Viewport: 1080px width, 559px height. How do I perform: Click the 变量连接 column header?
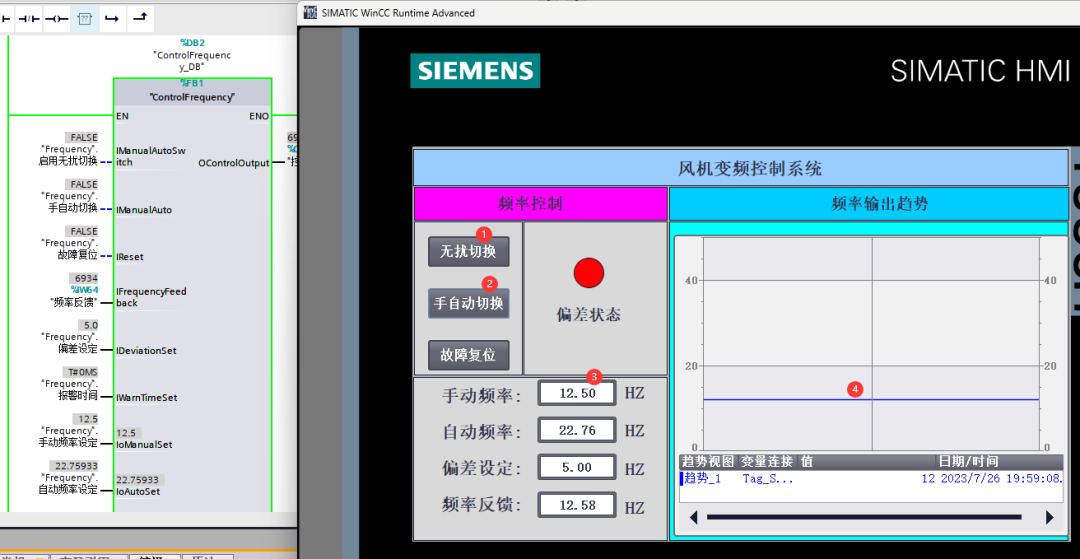[767, 461]
